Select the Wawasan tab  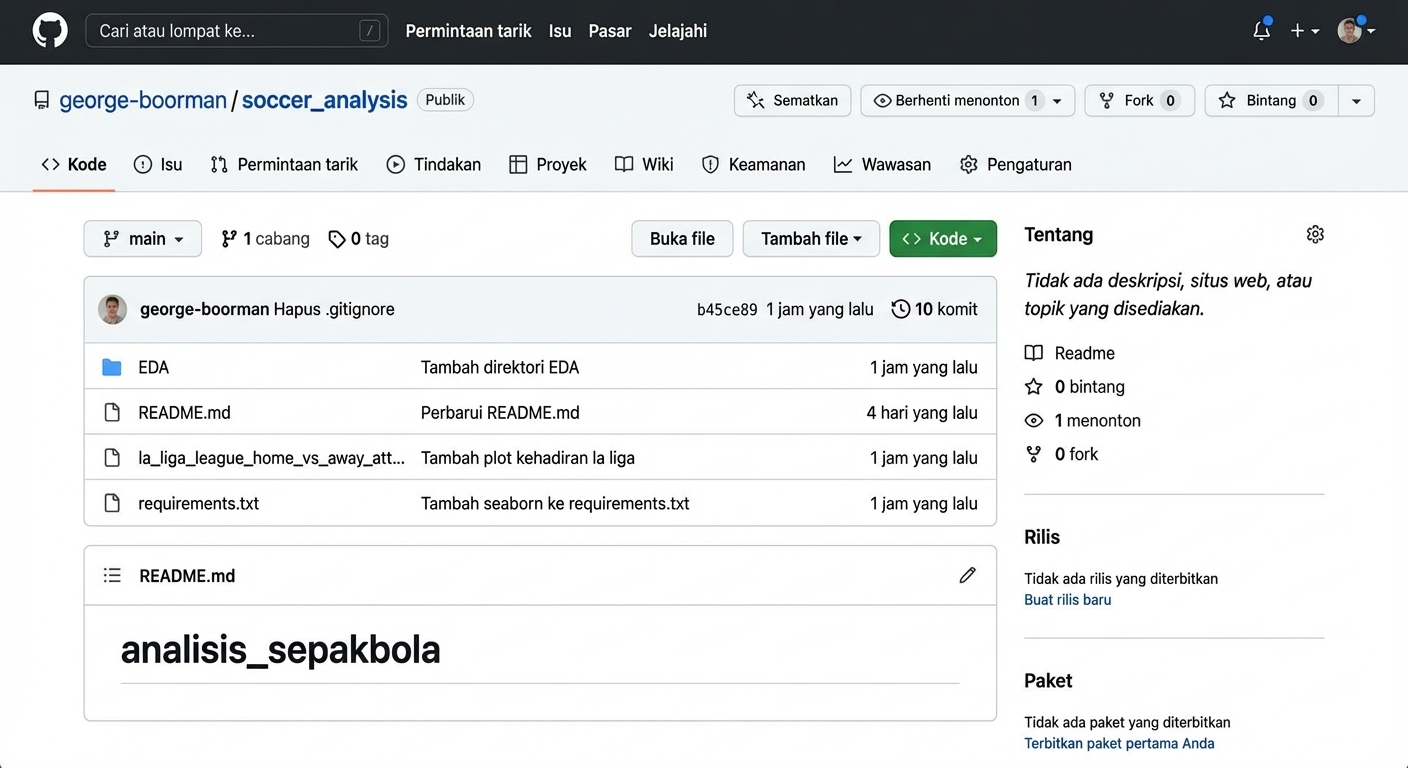[x=883, y=164]
